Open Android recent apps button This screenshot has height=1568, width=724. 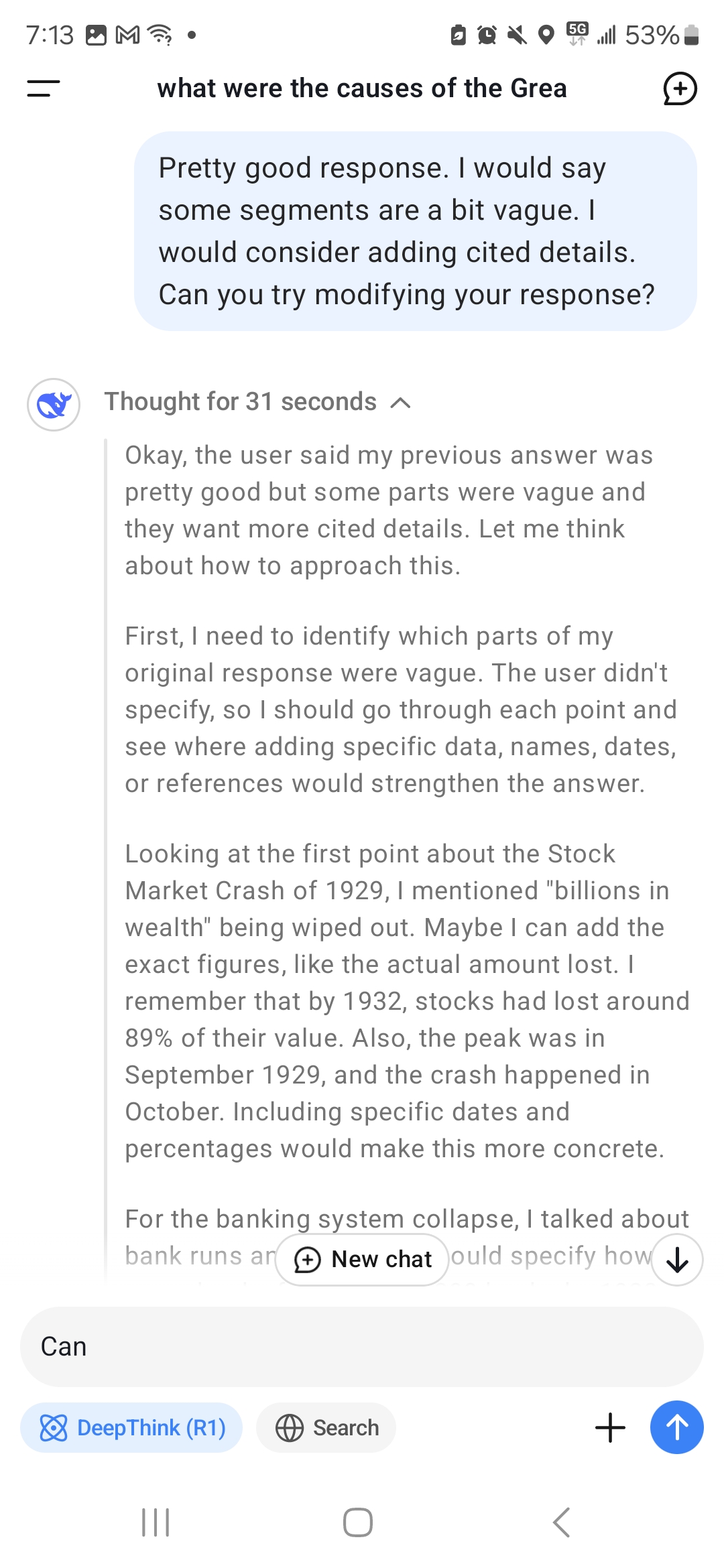156,1522
